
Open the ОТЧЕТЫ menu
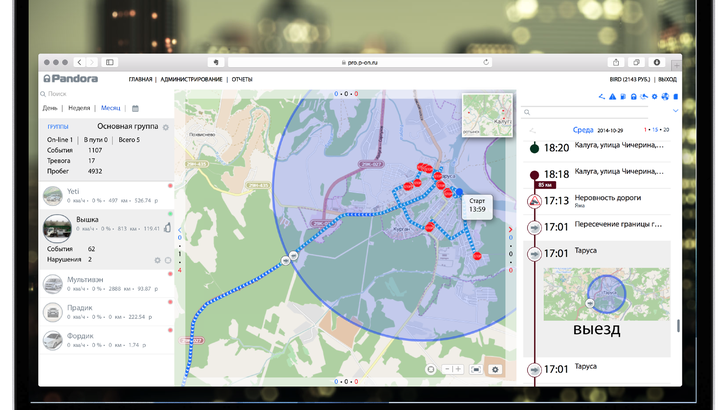(242, 79)
